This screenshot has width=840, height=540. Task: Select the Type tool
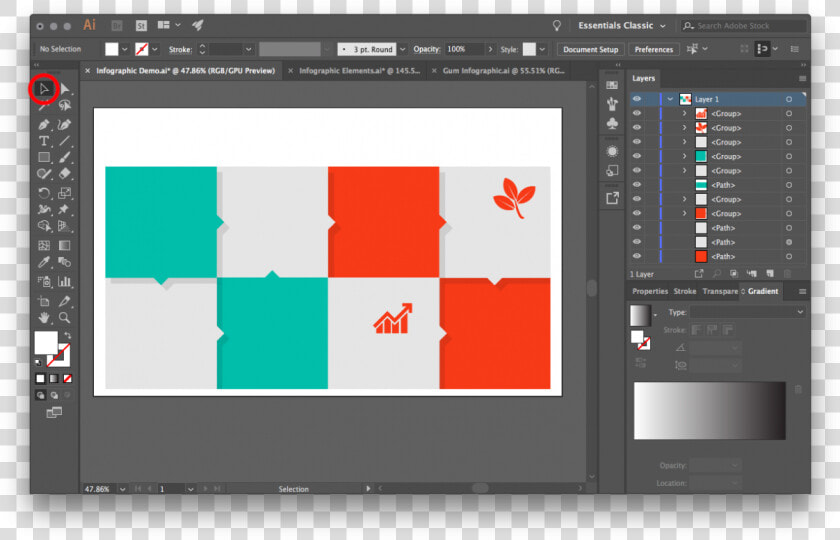click(x=44, y=141)
